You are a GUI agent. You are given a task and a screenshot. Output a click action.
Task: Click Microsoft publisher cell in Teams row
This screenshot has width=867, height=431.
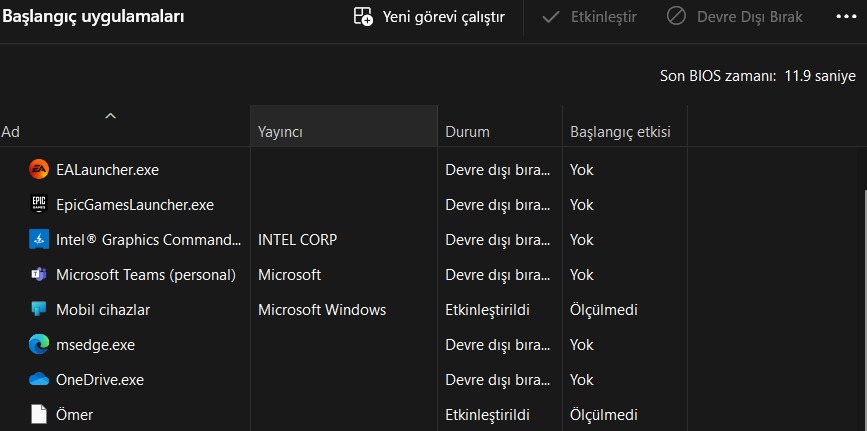click(289, 274)
